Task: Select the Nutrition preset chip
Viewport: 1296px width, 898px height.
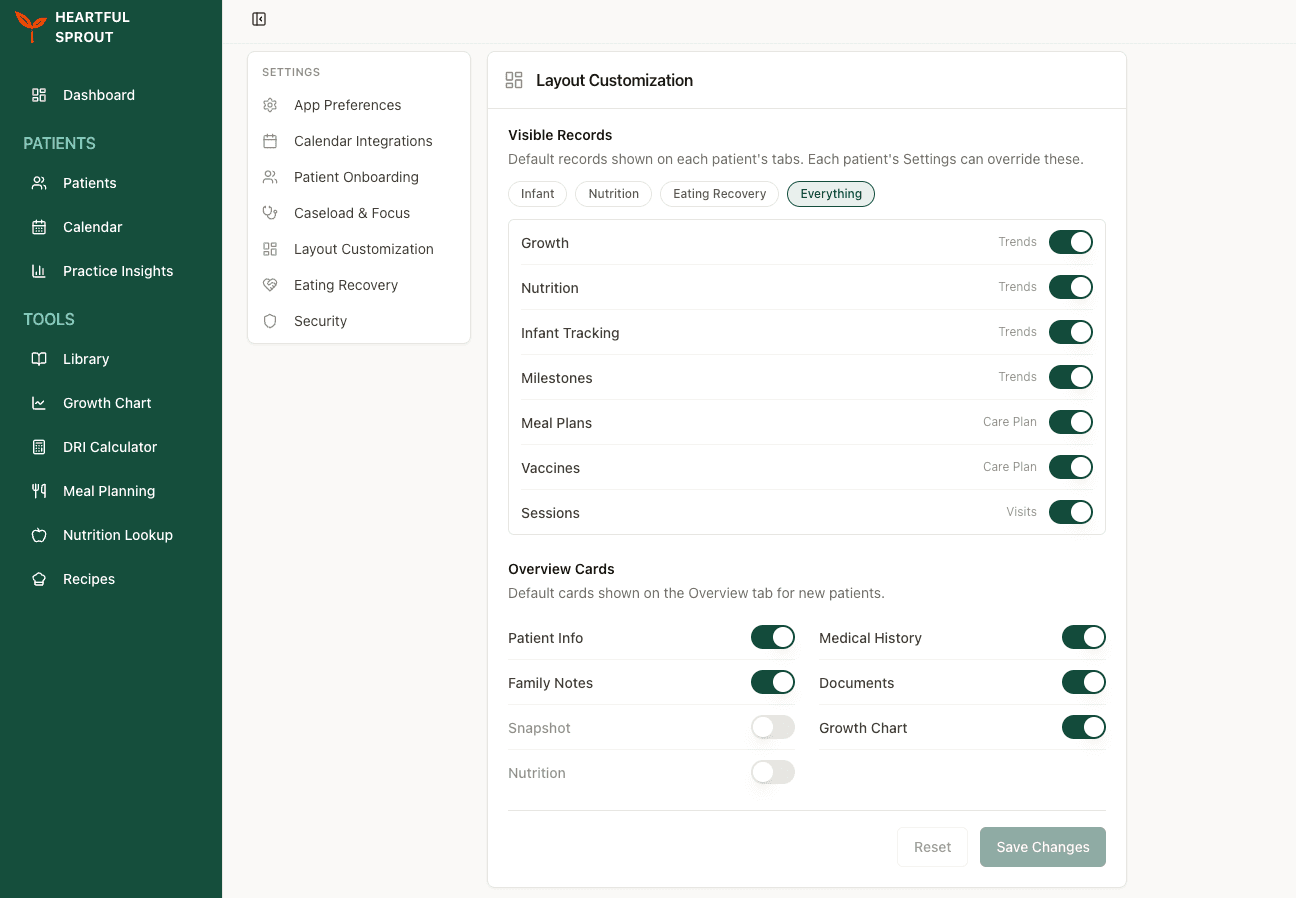Action: point(614,194)
